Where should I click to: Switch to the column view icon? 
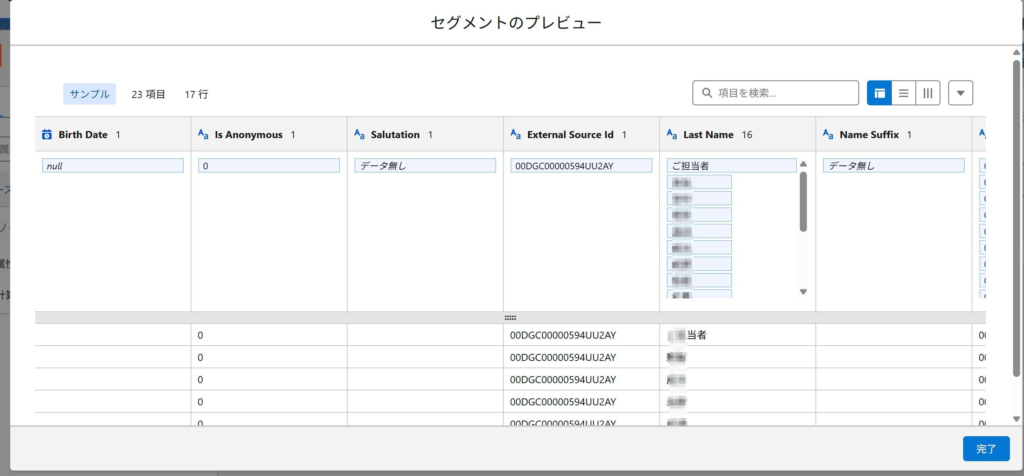tap(928, 93)
